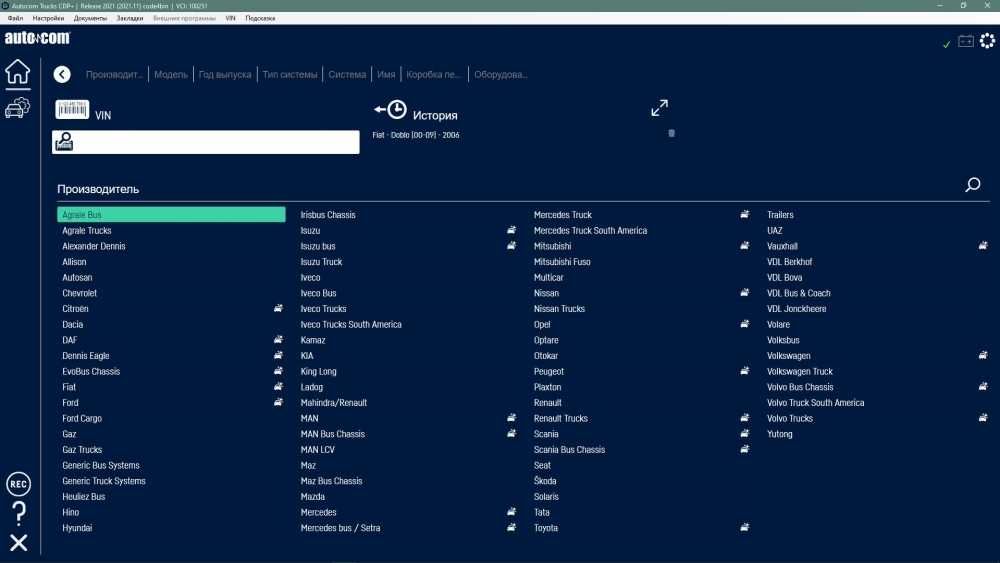
Task: Start recording with the REC button
Action: coord(18,484)
